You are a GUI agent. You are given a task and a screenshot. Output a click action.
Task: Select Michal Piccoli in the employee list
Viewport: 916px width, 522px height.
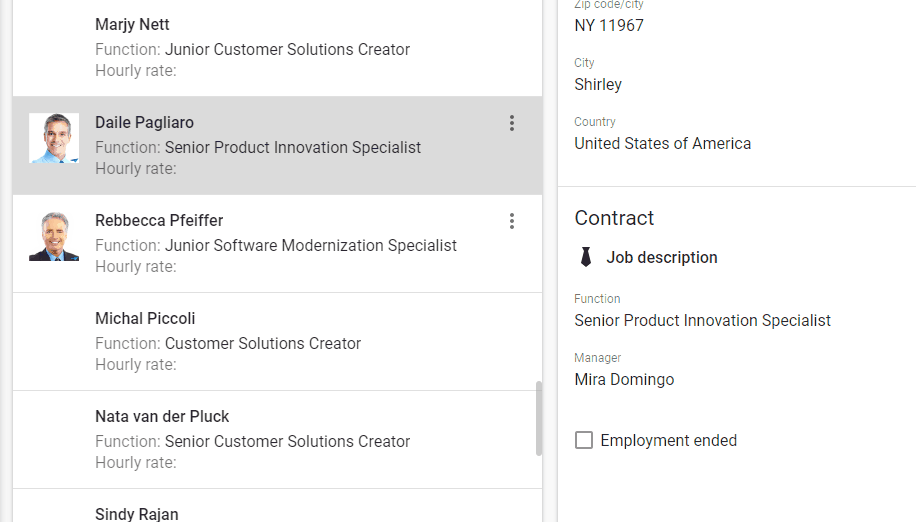[x=277, y=342]
